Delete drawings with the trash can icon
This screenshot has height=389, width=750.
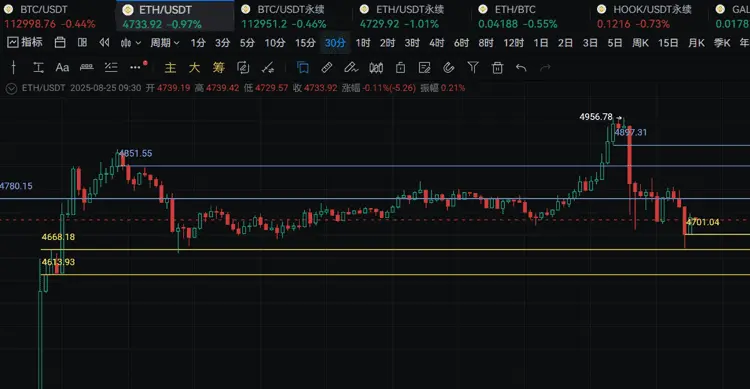tap(497, 67)
